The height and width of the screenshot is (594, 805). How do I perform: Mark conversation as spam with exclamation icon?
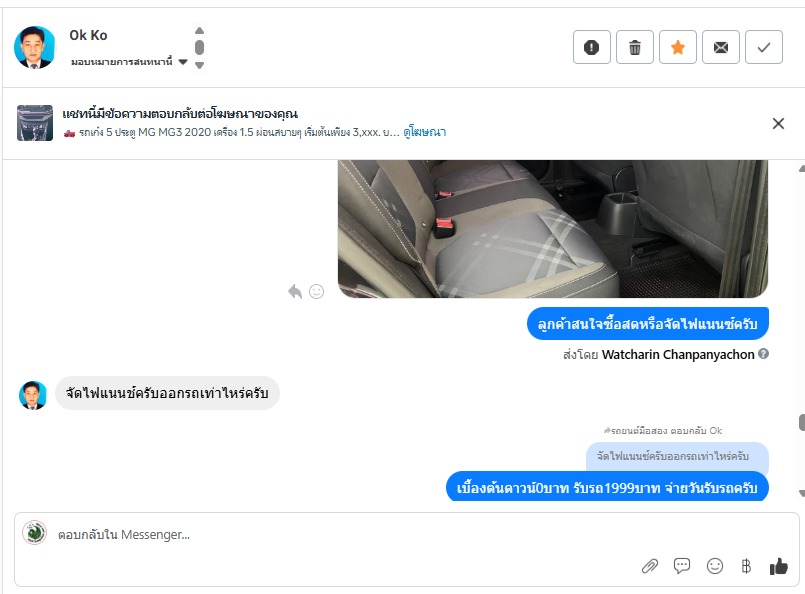591,47
